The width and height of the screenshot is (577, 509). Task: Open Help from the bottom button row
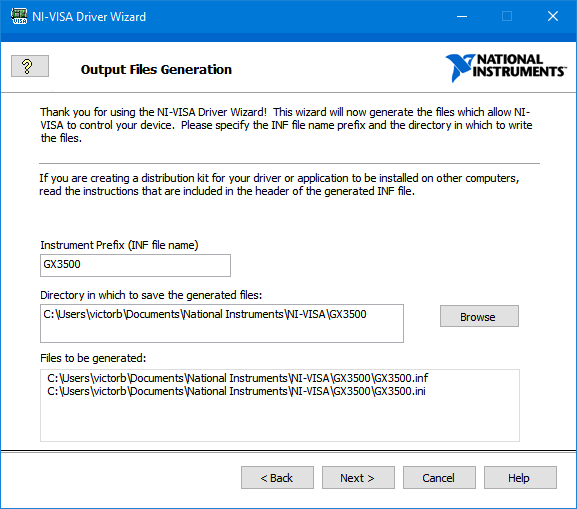(x=520, y=478)
